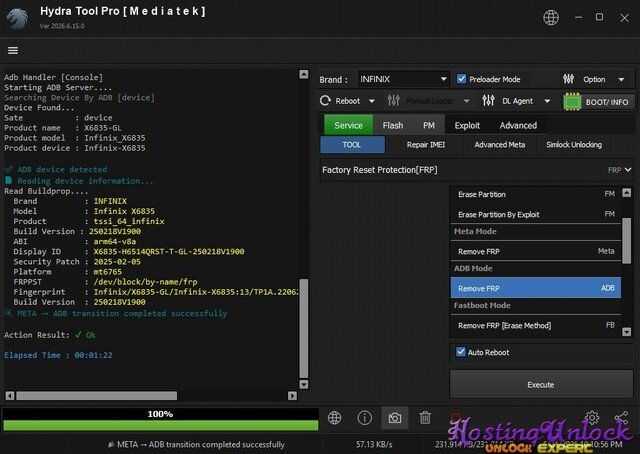Expand the Reboot dropdown arrow

click(371, 101)
